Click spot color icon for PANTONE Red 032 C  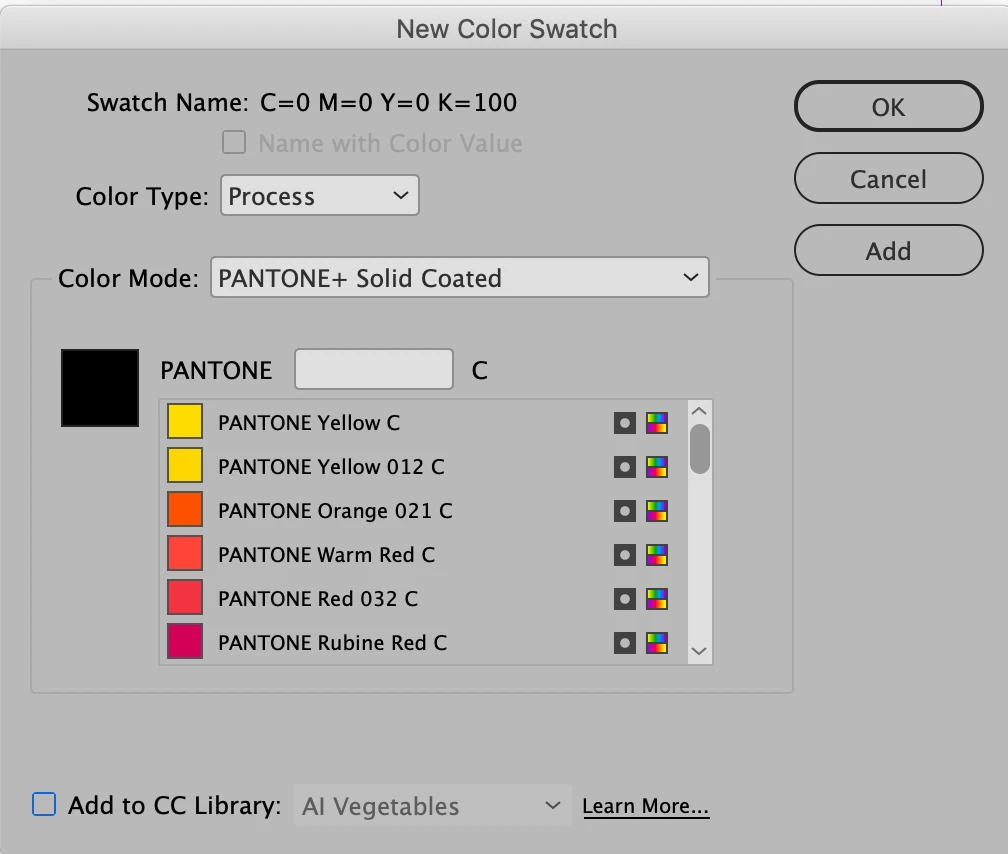pos(625,599)
